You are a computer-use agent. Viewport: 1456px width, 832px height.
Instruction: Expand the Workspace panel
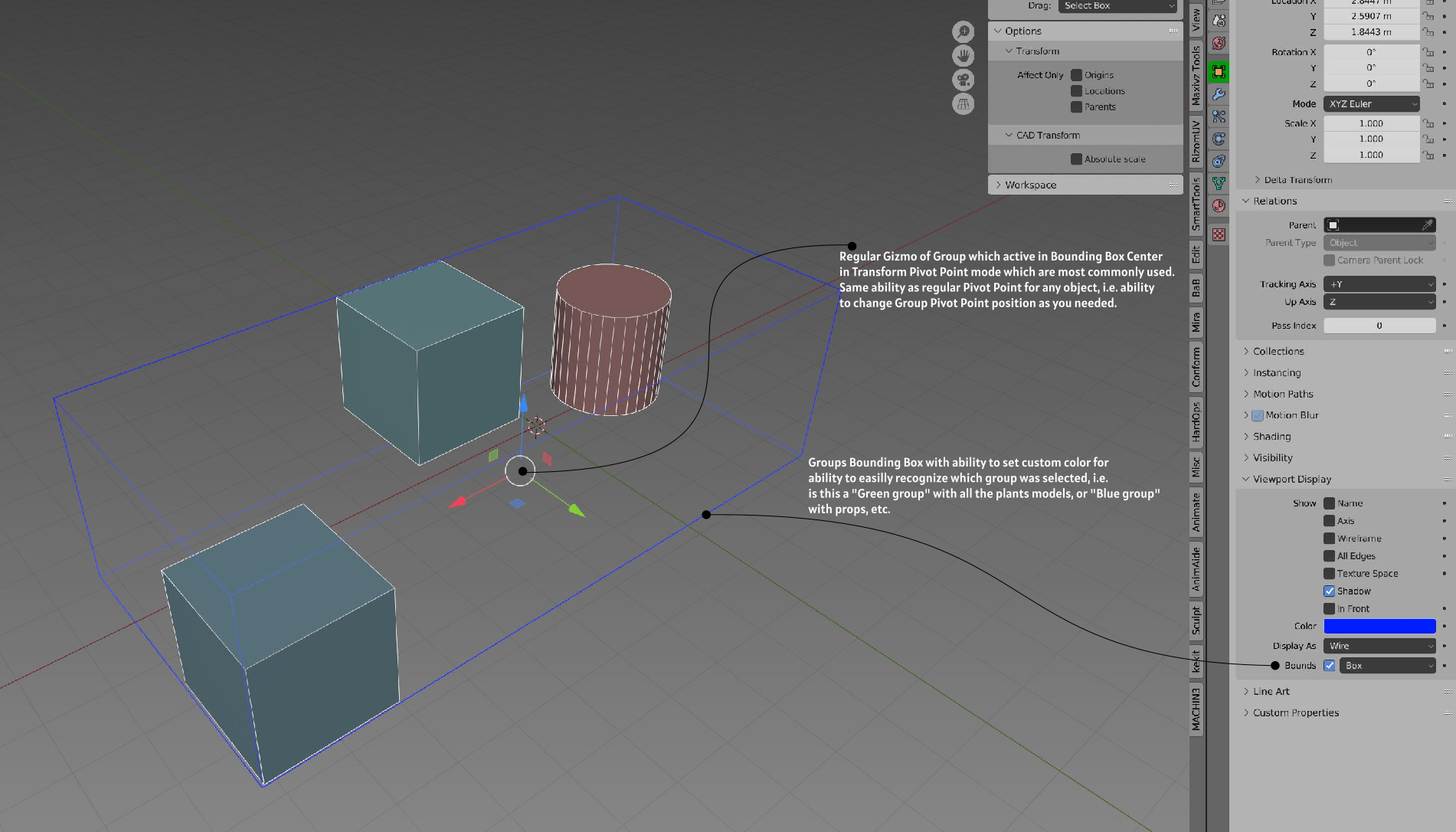pyautogui.click(x=1085, y=185)
